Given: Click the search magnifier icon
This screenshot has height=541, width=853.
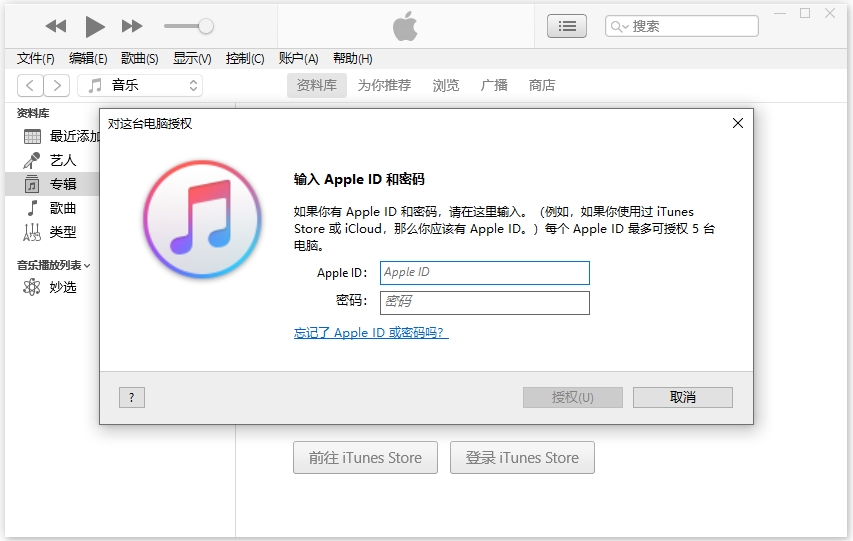Looking at the screenshot, I should tap(619, 26).
